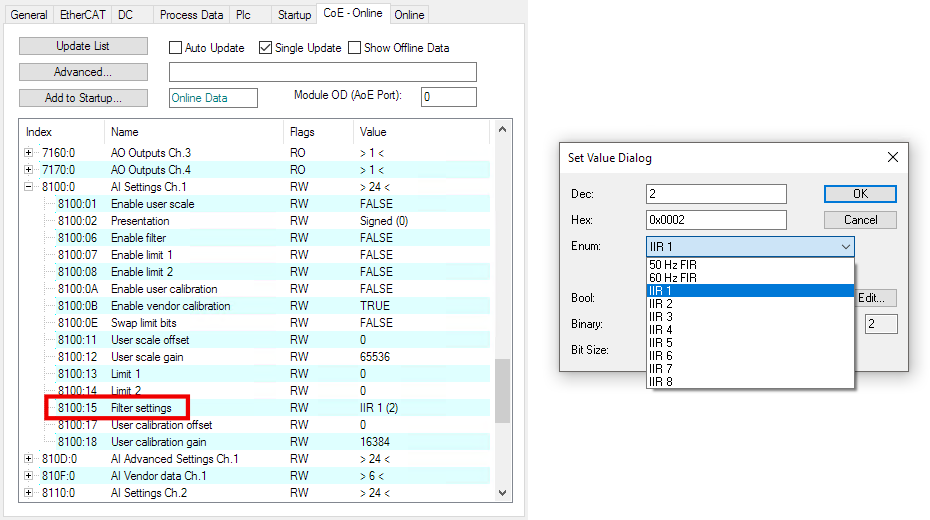930x520 pixels.
Task: Expand the 7170:0 AO Outputs Ch.4 node
Action: coord(28,170)
